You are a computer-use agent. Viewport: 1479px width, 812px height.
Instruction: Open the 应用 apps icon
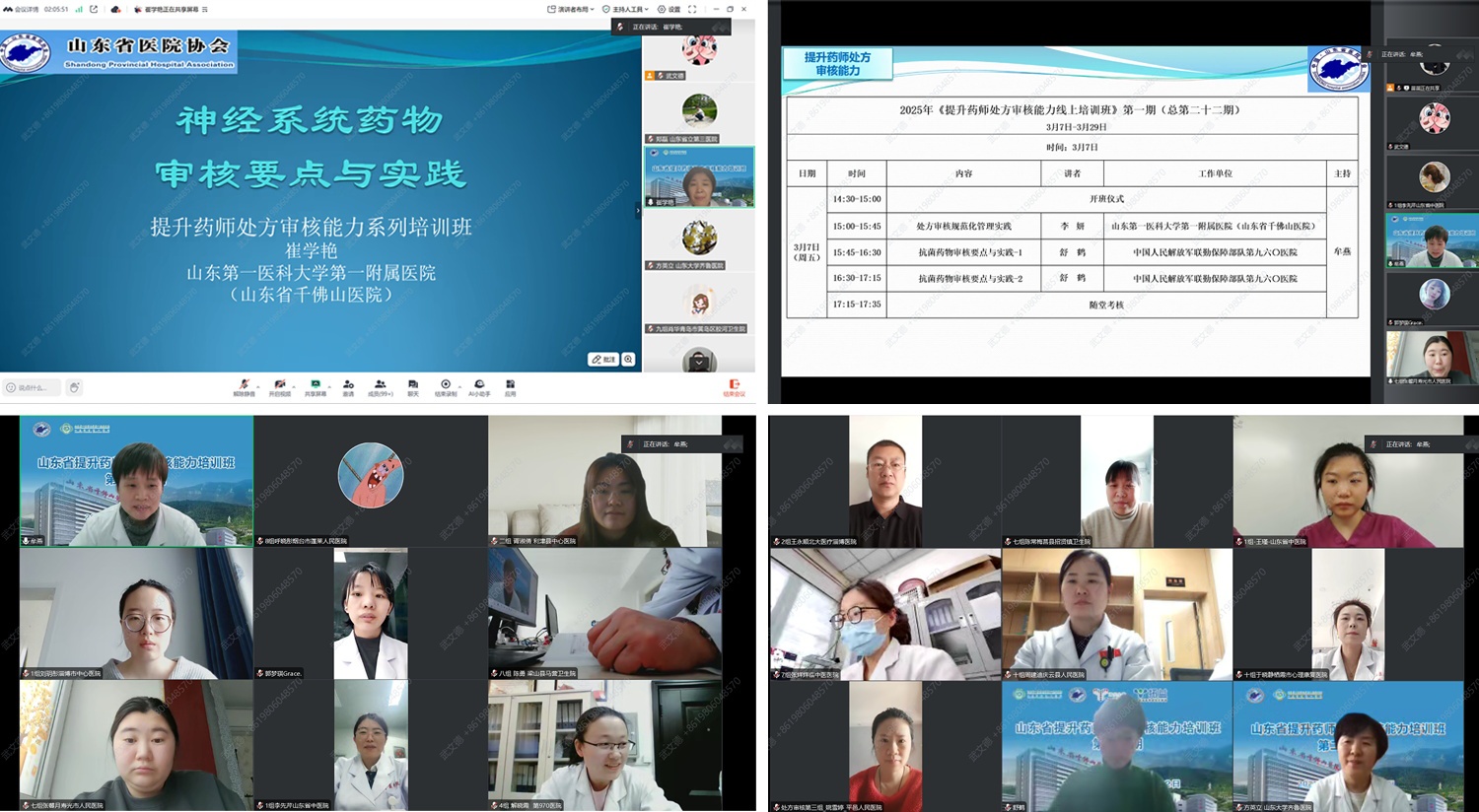(x=510, y=385)
